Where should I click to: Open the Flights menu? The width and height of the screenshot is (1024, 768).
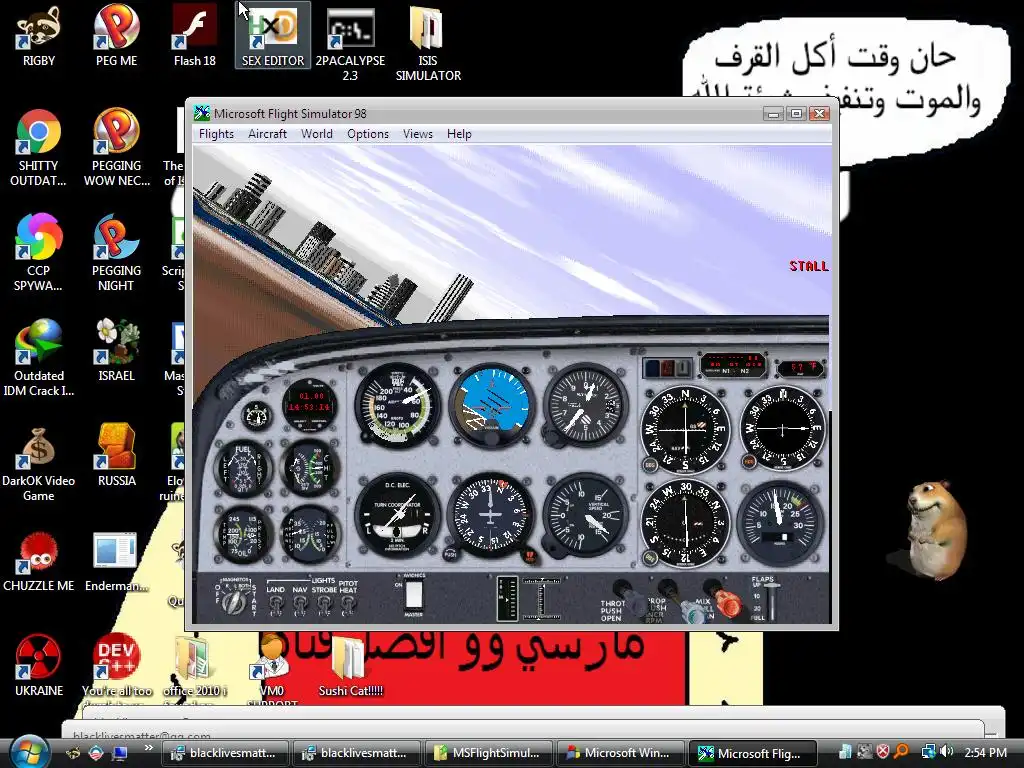[216, 134]
